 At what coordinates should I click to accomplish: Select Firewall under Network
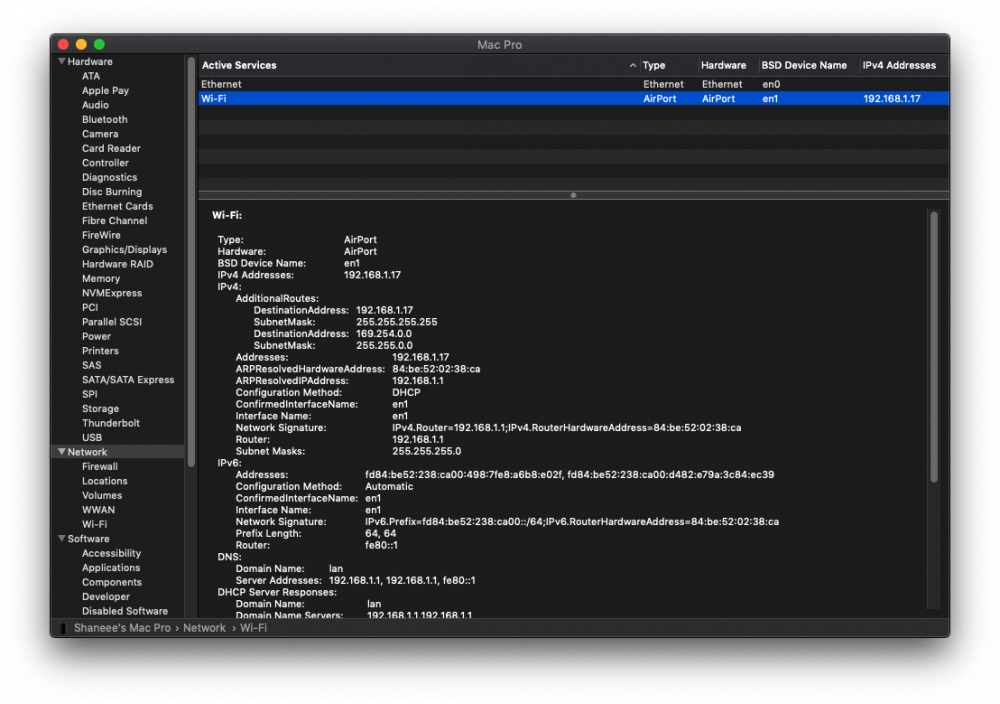[x=99, y=466]
